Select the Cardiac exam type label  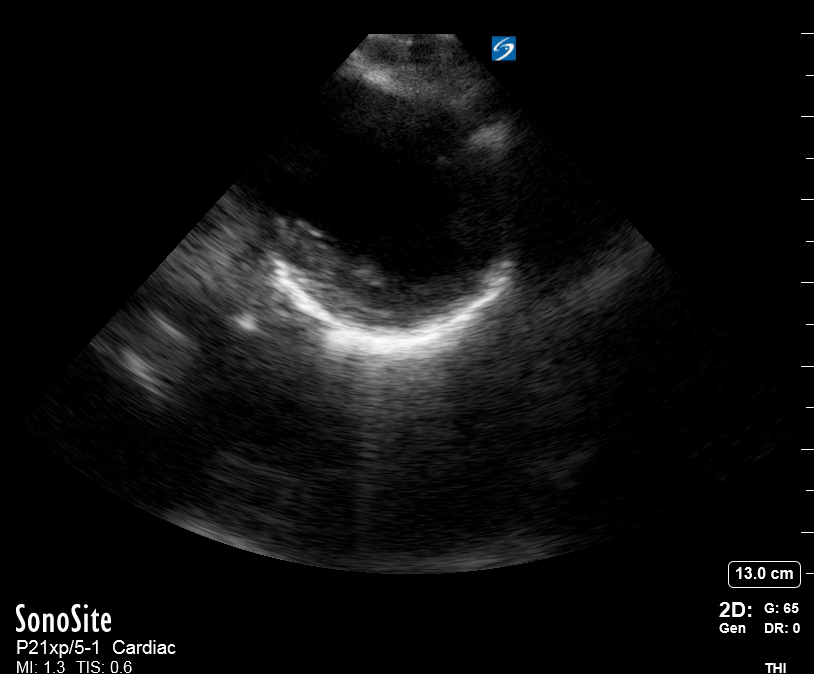point(144,648)
